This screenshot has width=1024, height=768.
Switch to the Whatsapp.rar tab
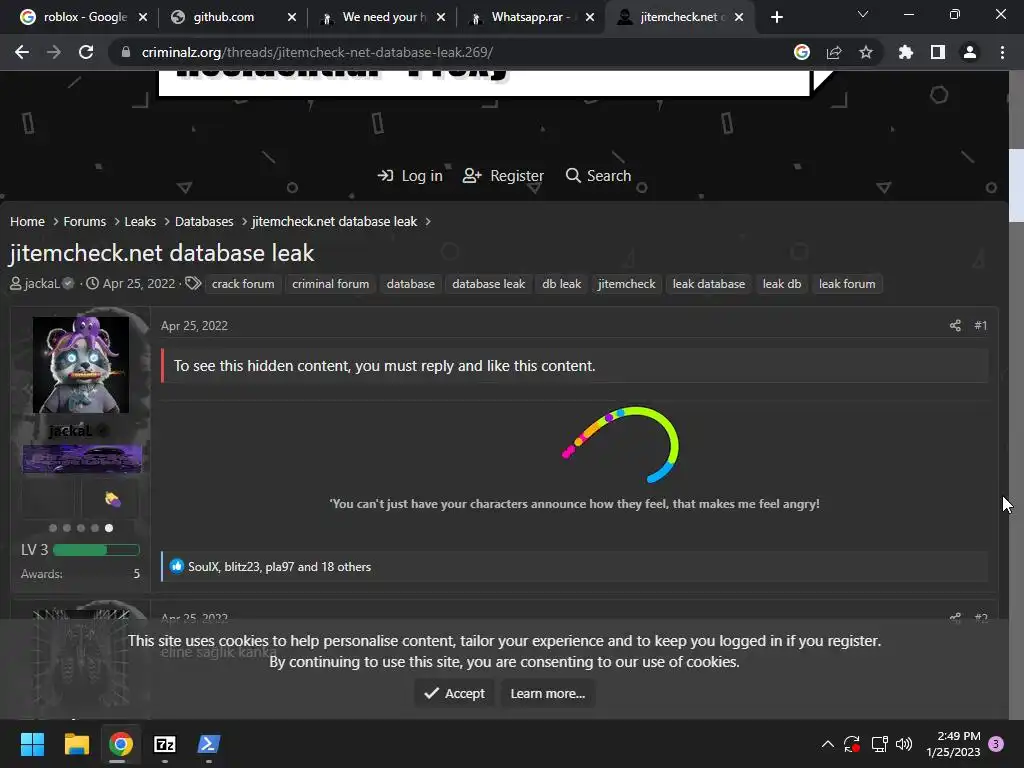point(530,17)
